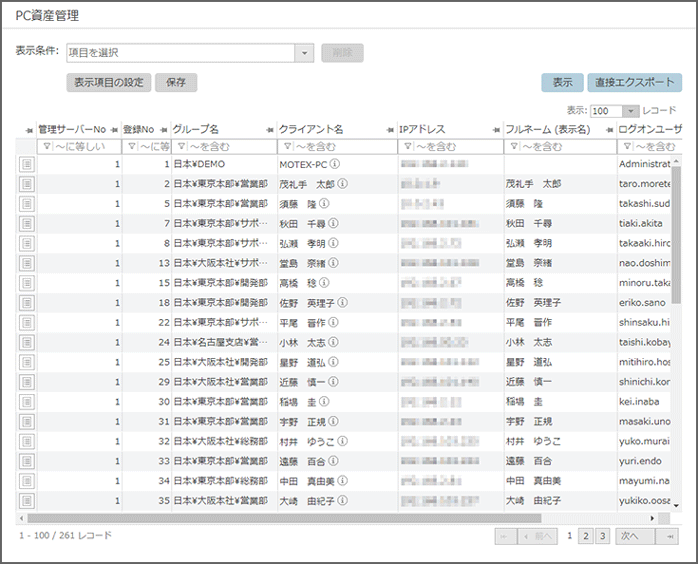Open filter operator for IPアドレス column
Viewport: 698px width, 564px height.
click(x=408, y=146)
